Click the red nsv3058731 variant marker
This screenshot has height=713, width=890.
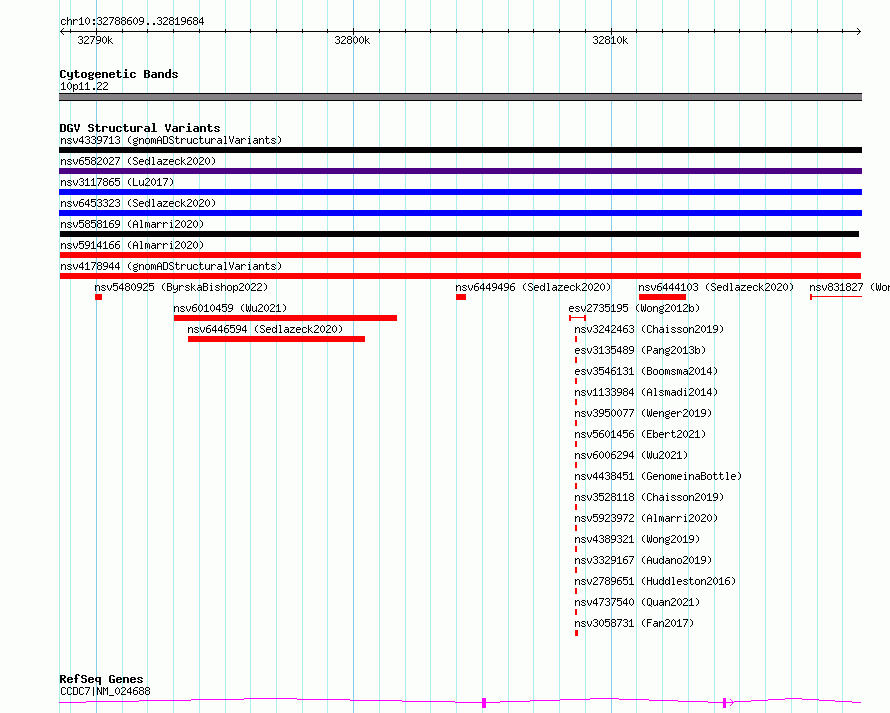(x=576, y=633)
